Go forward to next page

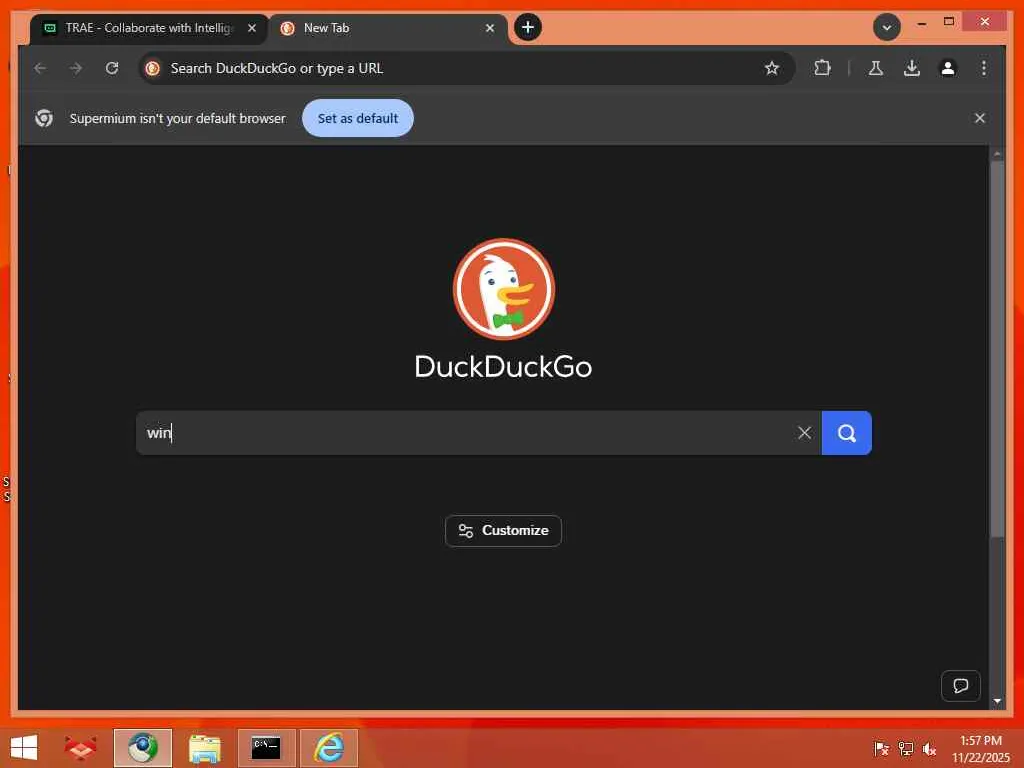(76, 69)
